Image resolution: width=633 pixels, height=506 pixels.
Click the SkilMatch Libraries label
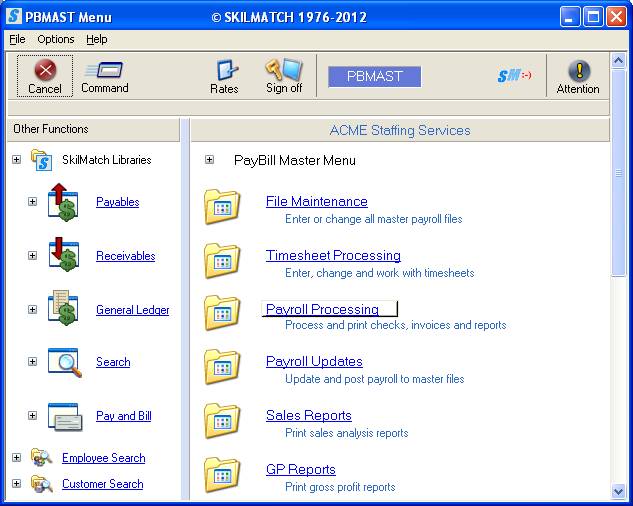[107, 160]
